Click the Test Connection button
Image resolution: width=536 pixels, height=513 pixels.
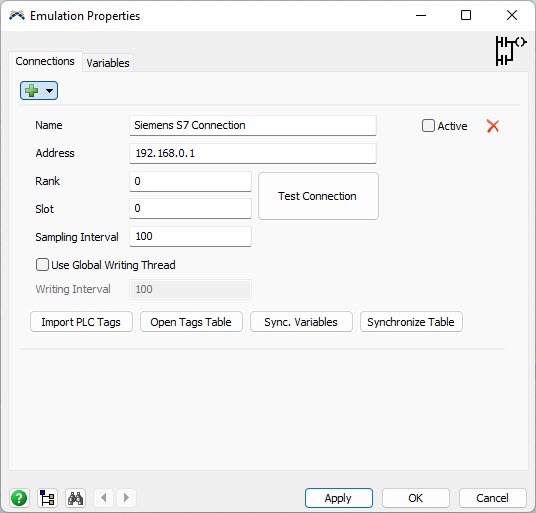pos(318,196)
